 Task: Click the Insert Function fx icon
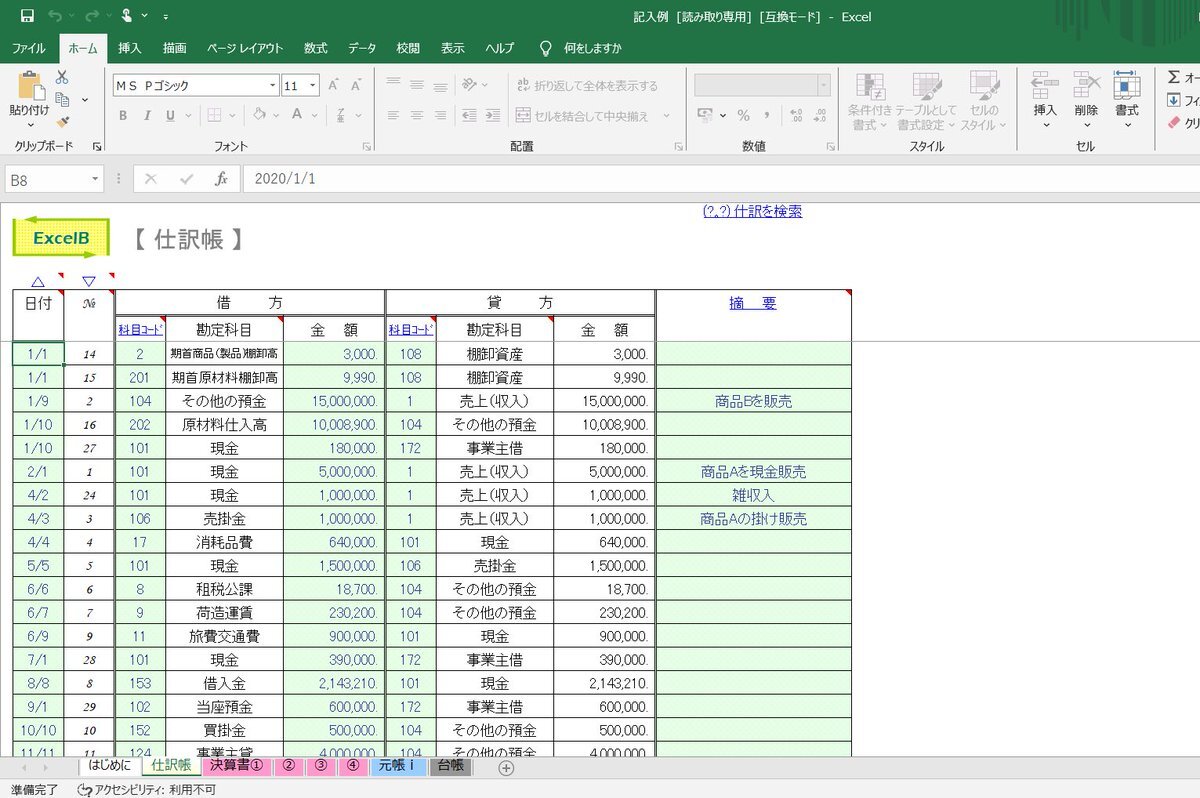coord(221,179)
